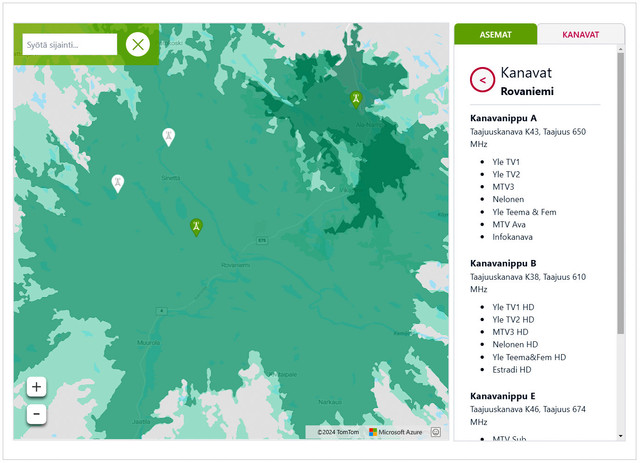
Task: Open the map feedback smiley icon
Action: 436,432
